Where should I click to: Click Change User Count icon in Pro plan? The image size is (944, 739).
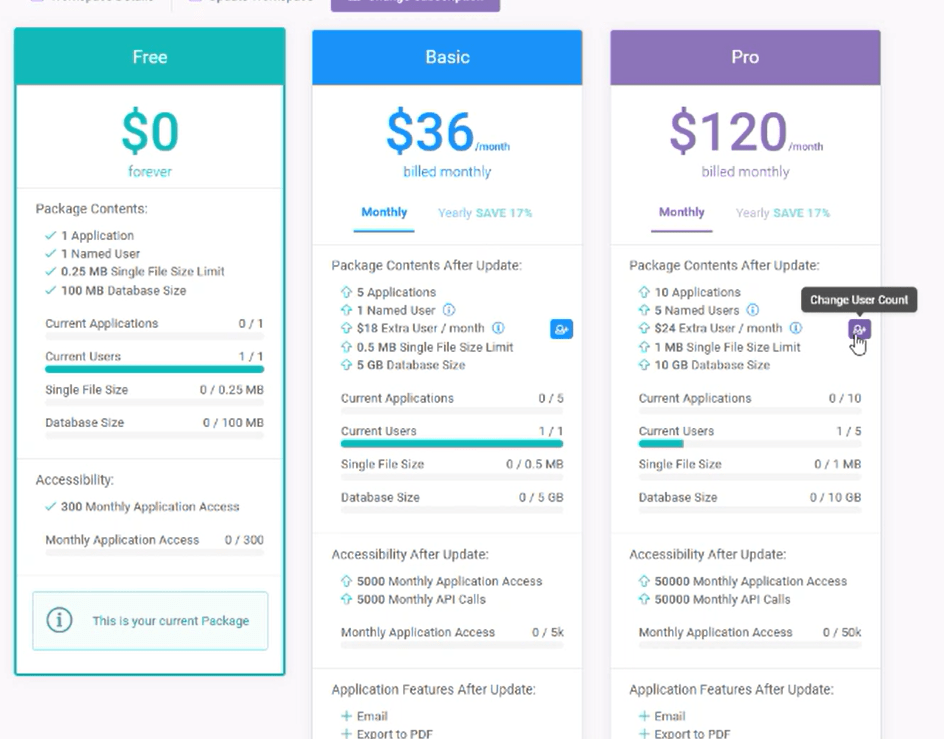[x=859, y=329]
